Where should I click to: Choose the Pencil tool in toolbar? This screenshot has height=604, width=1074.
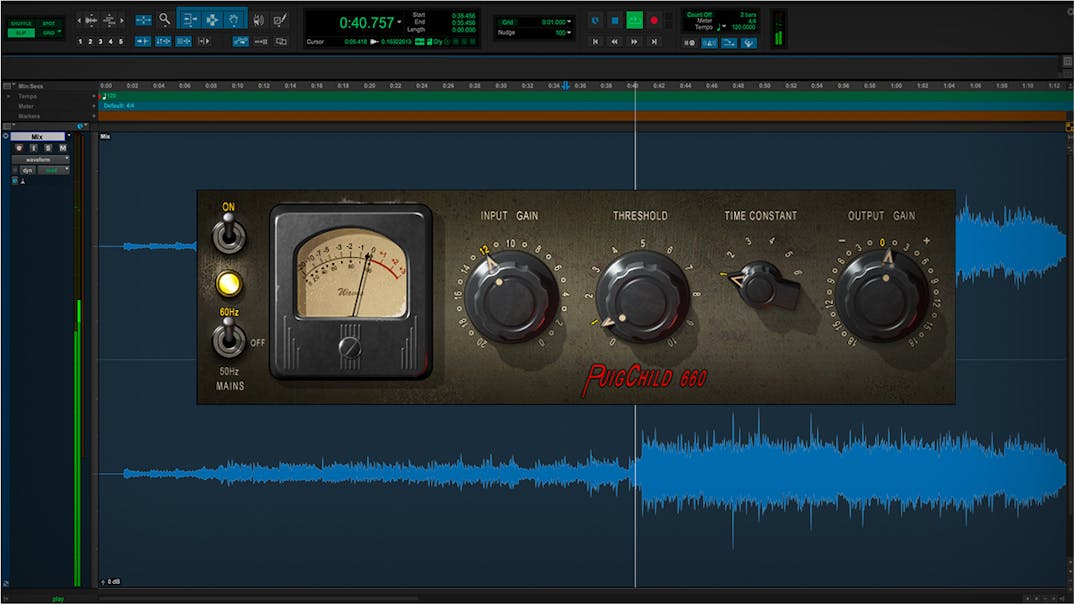pos(280,19)
